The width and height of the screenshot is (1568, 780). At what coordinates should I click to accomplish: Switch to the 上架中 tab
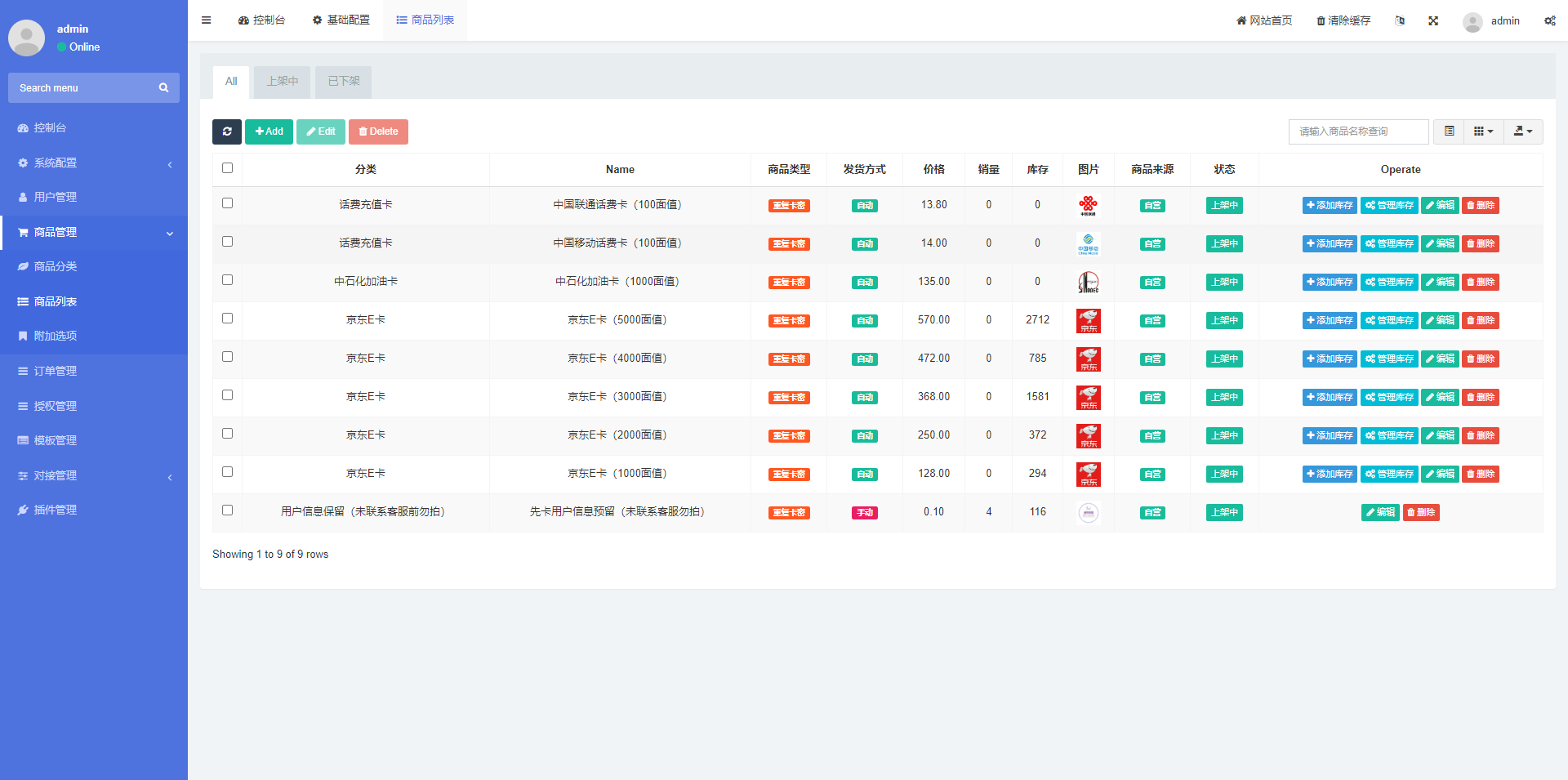click(283, 82)
